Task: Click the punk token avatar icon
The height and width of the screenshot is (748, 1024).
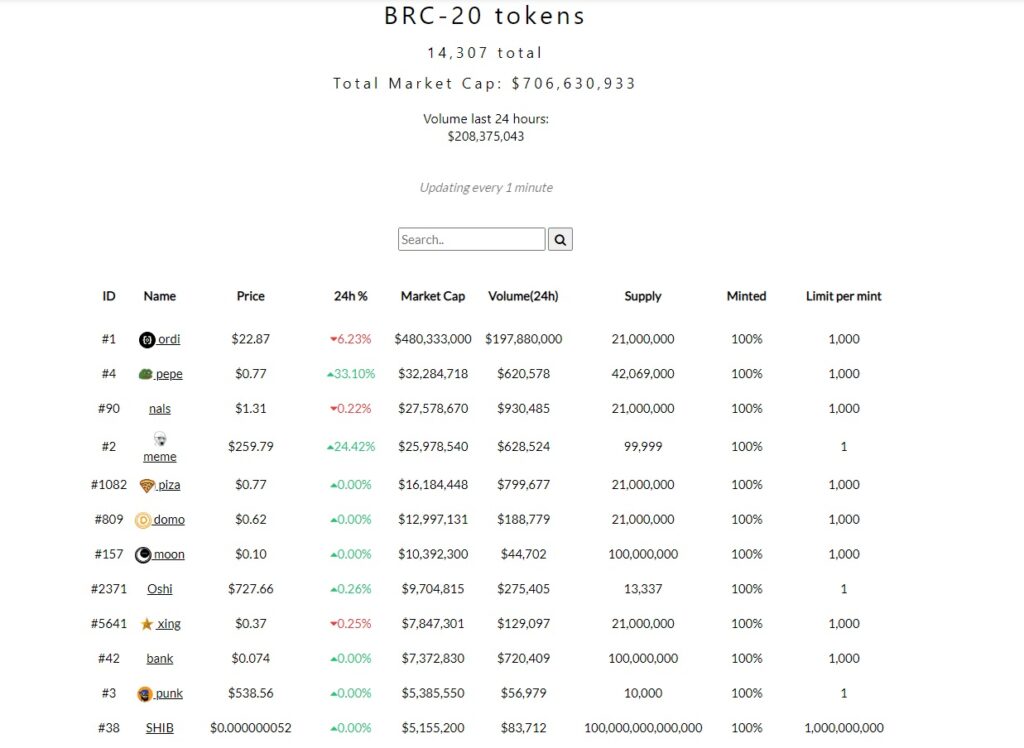Action: point(144,694)
